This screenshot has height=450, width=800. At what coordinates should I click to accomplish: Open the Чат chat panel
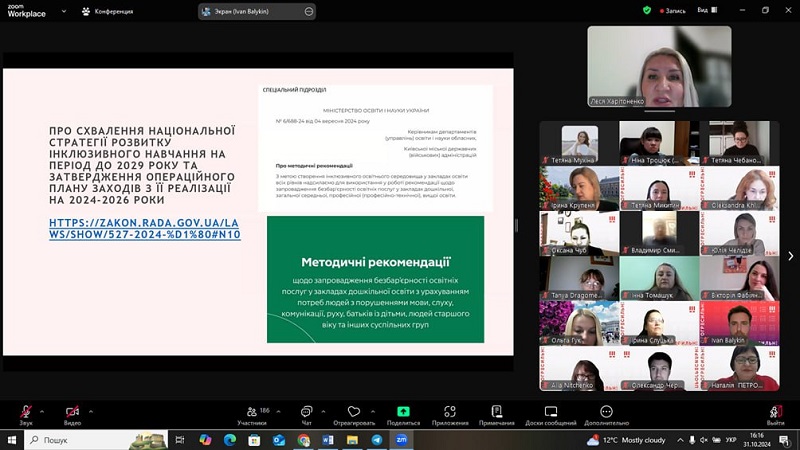[x=306, y=415]
